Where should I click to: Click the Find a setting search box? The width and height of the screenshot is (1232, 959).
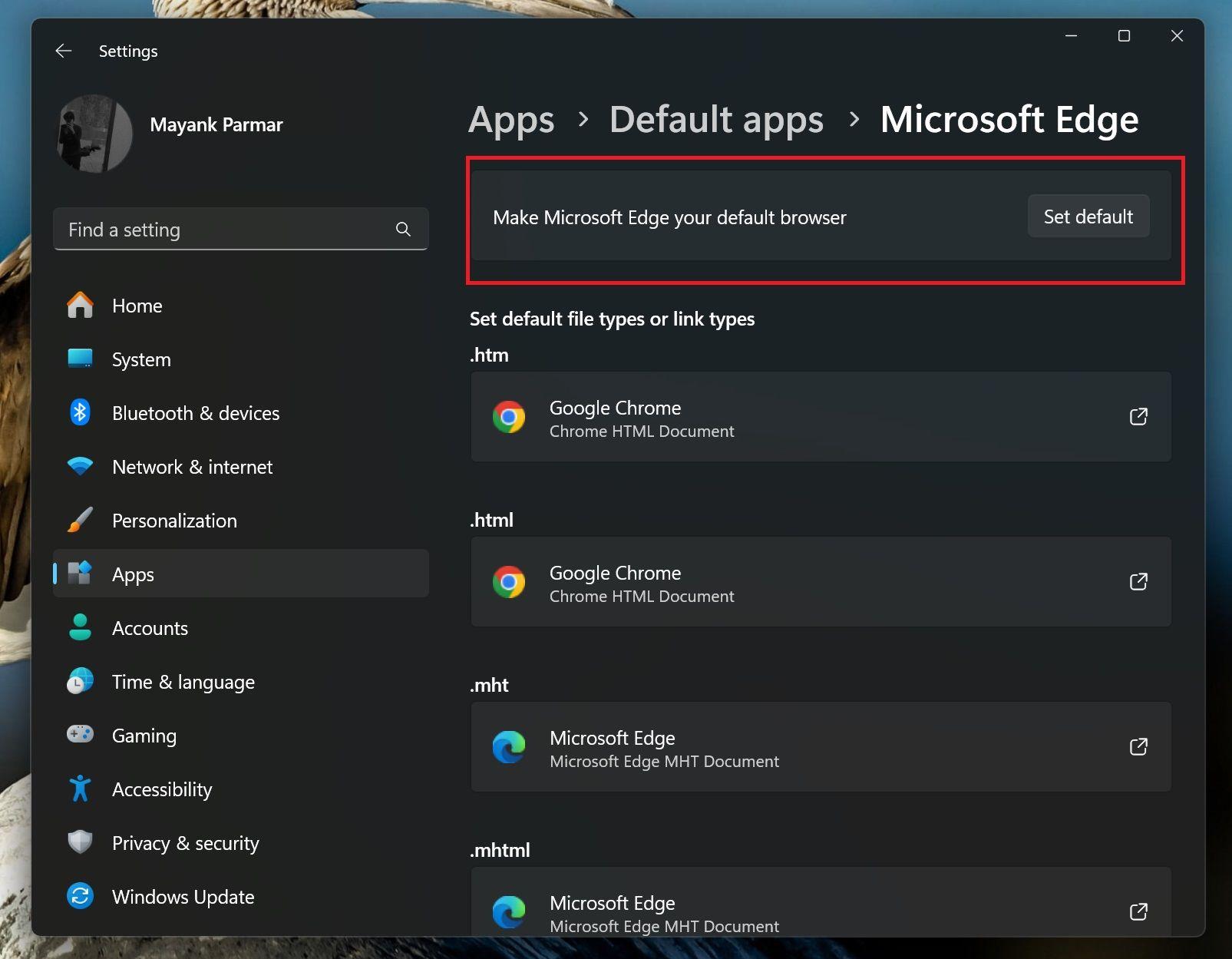(226, 230)
